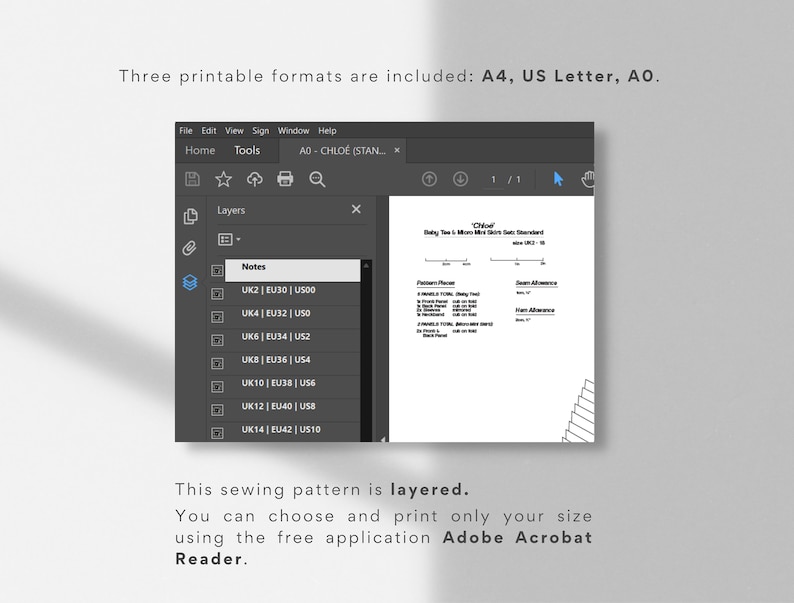Go to next page arrow
This screenshot has width=794, height=603.
click(x=460, y=179)
